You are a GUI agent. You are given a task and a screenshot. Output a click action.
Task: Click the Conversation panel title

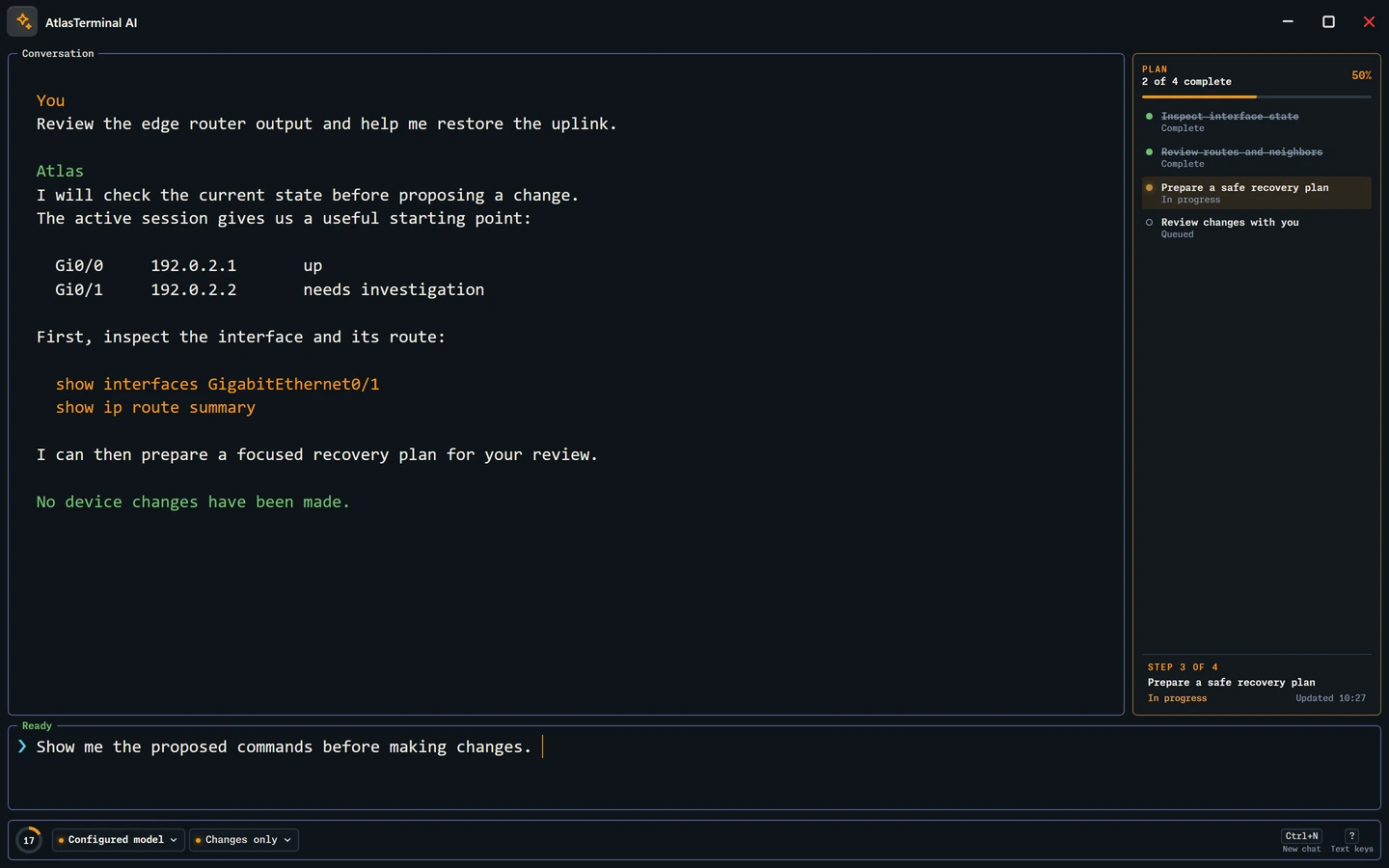coord(58,54)
